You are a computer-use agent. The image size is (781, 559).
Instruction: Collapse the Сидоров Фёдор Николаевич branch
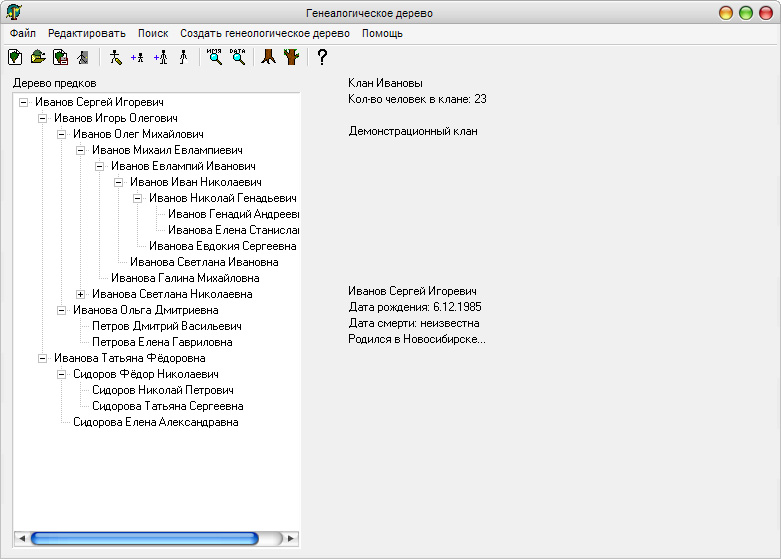(62, 374)
